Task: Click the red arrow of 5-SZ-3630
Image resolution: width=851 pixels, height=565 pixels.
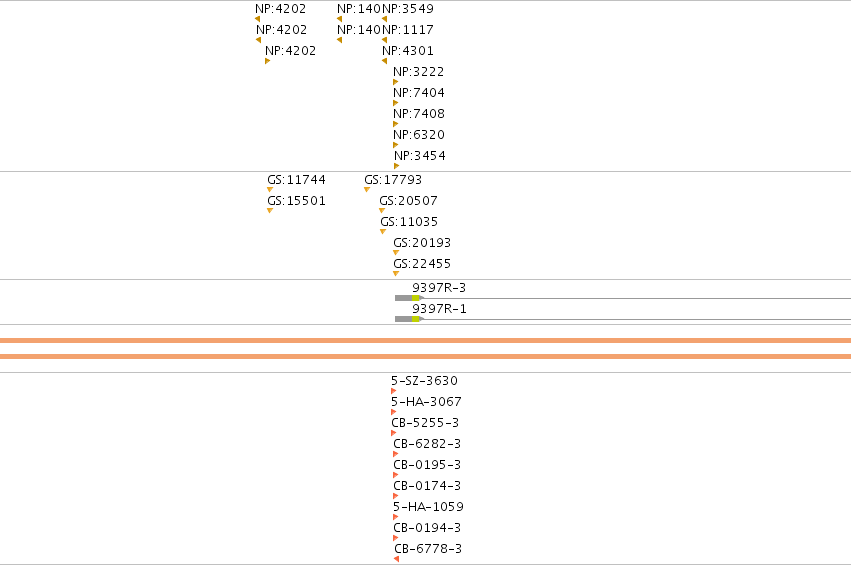Action: coord(393,391)
